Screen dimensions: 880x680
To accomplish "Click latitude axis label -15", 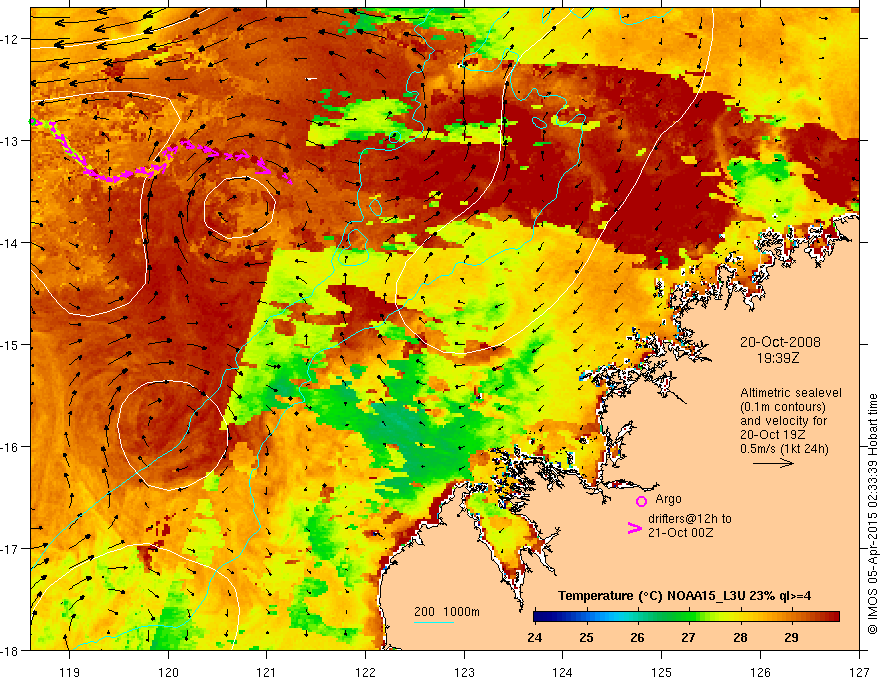I will pyautogui.click(x=10, y=344).
